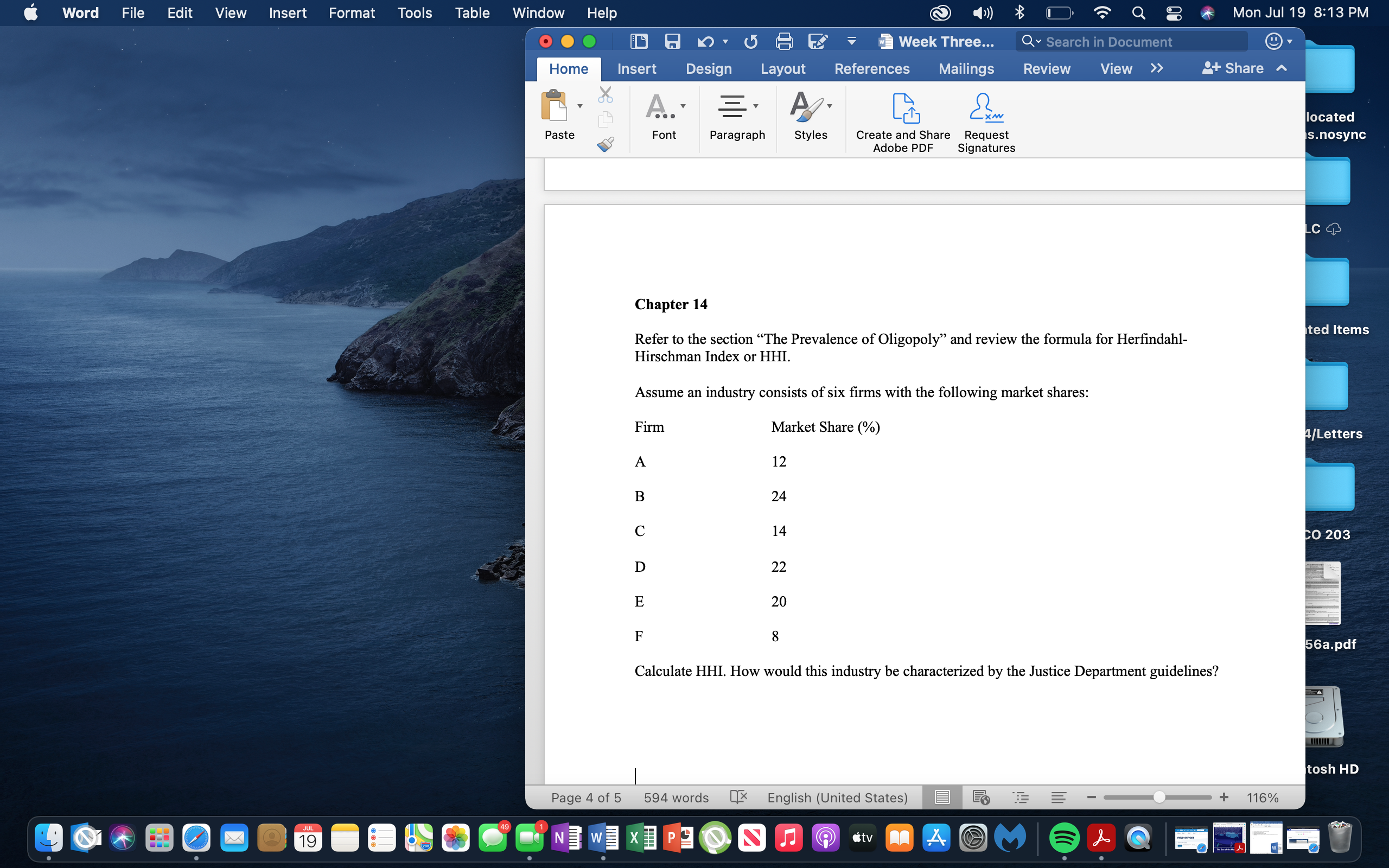Switch to Web Layout view

coord(982,797)
